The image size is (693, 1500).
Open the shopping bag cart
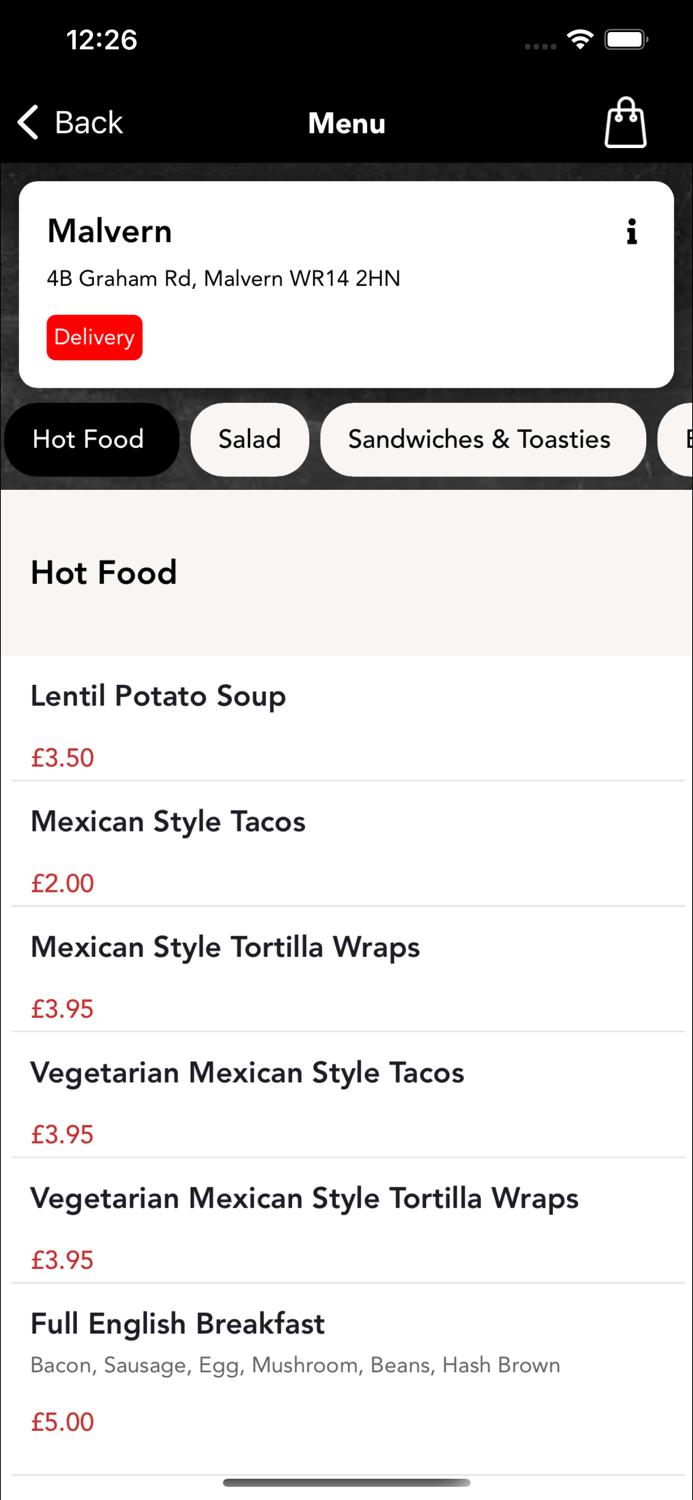[x=625, y=123]
